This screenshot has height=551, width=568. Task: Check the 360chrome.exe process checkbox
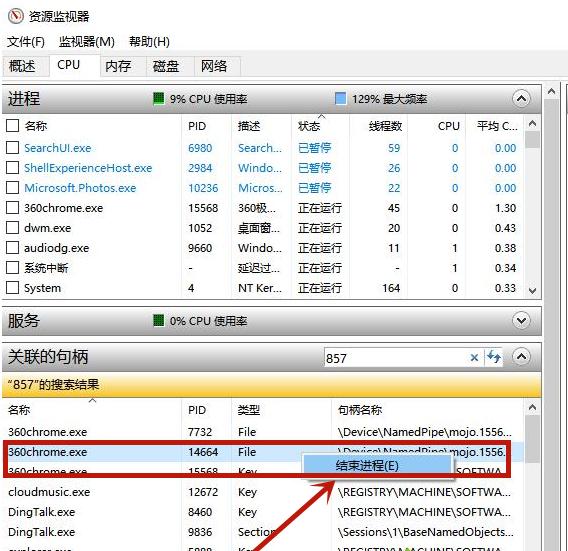(12, 208)
